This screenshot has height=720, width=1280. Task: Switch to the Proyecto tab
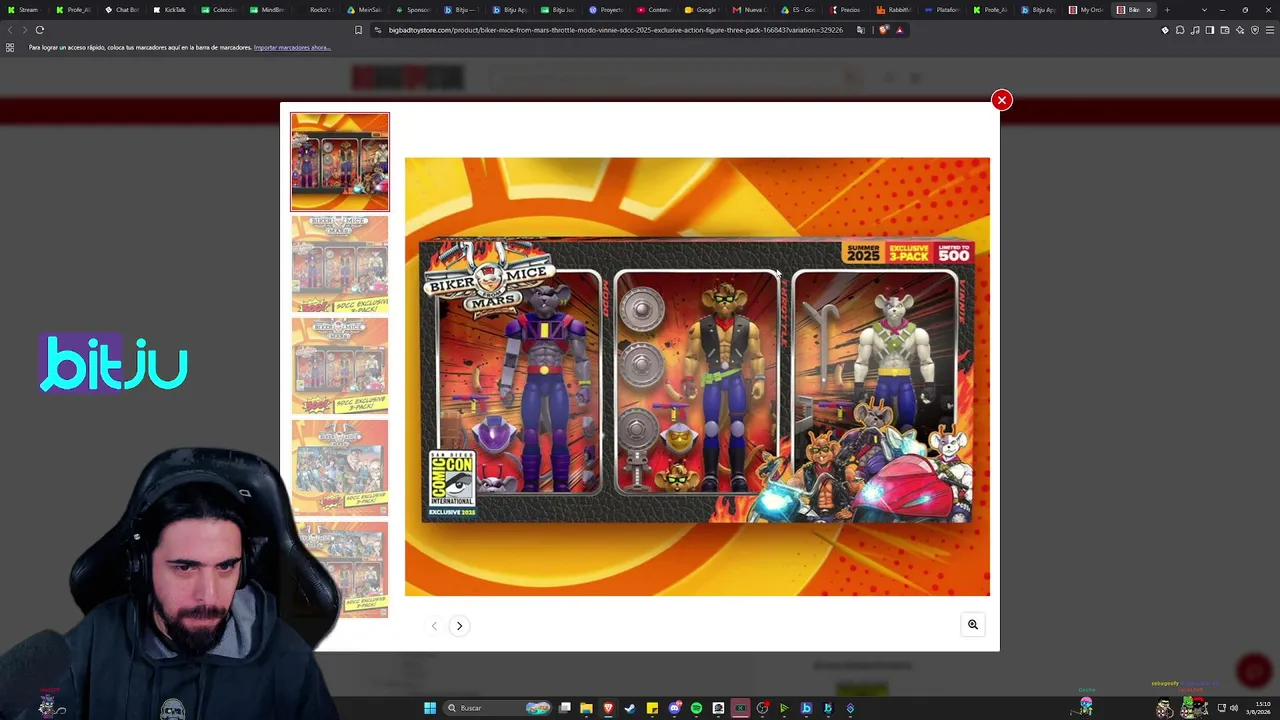607,10
